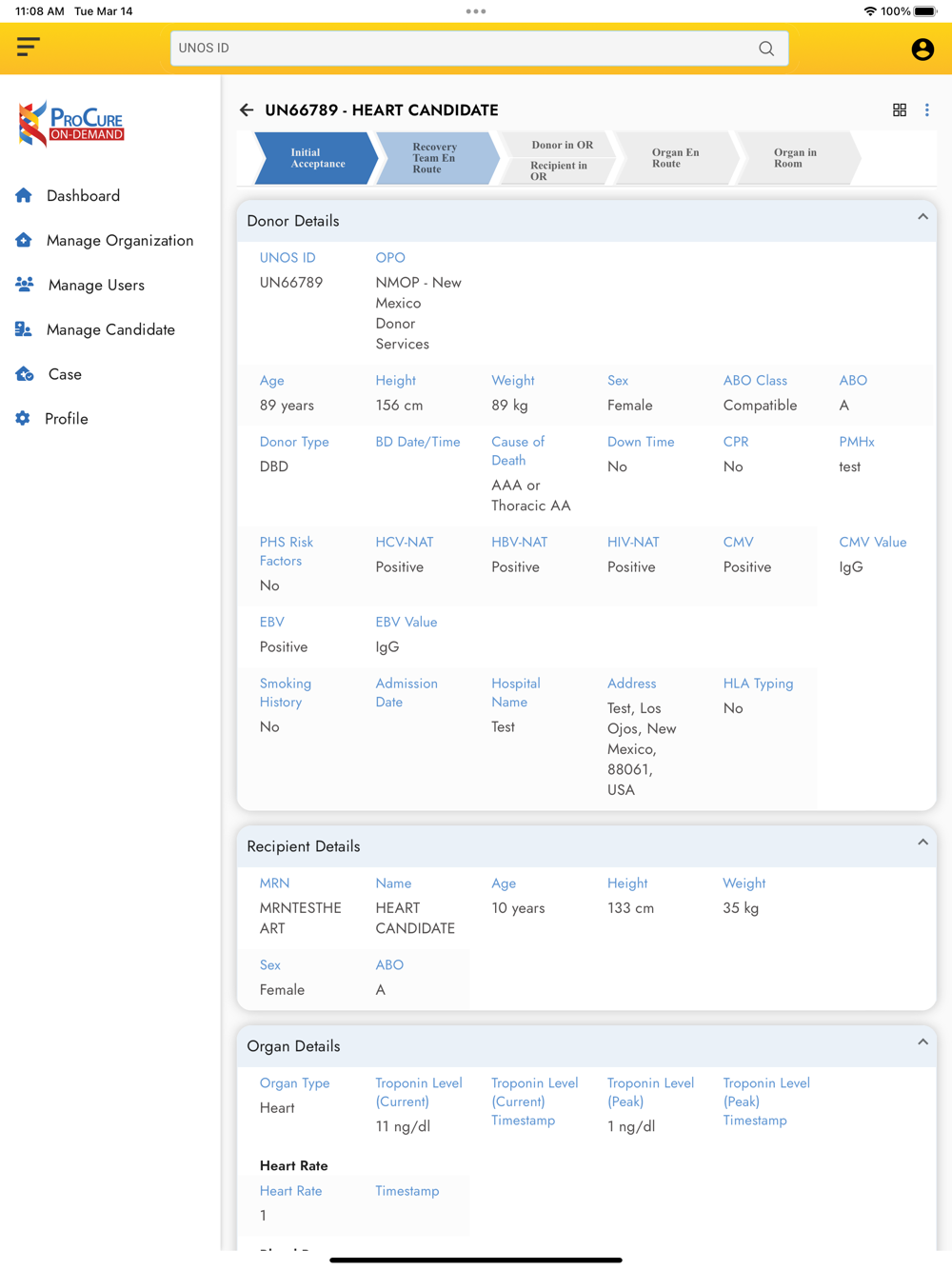The height and width of the screenshot is (1270, 952).
Task: Select the Organ En Route stage
Action: [675, 158]
